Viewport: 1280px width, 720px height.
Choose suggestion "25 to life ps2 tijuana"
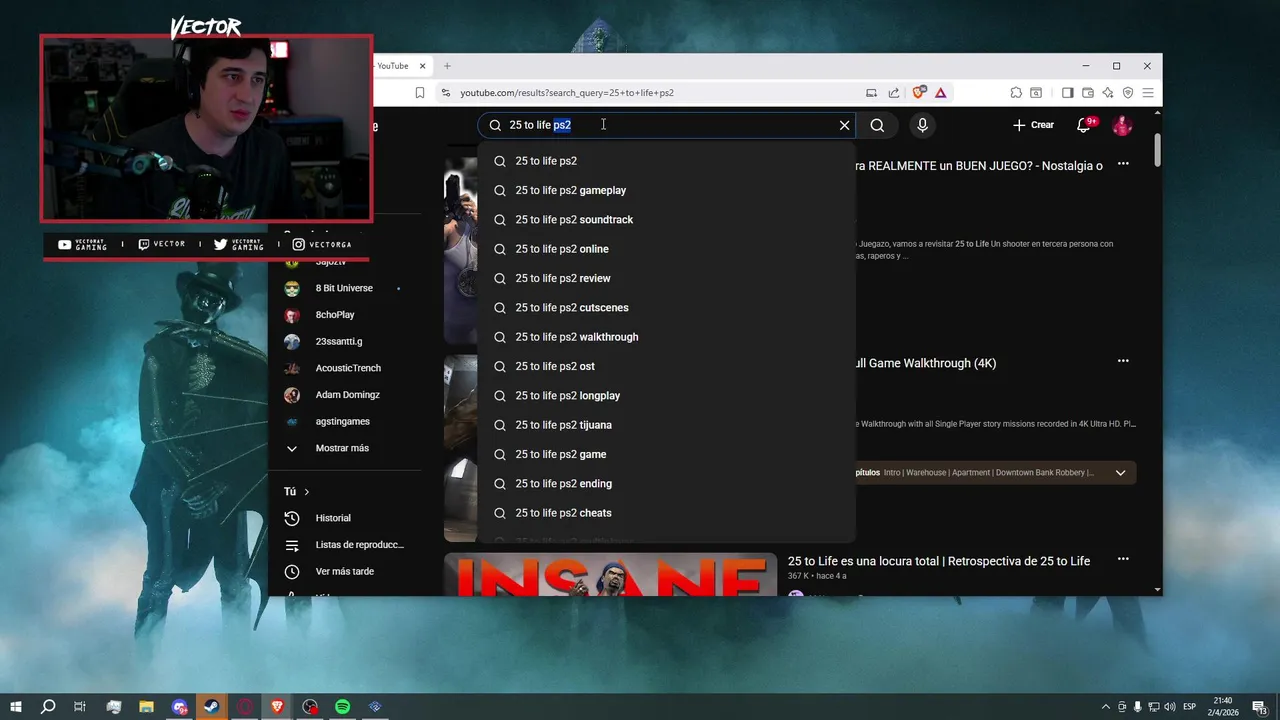pos(666,425)
